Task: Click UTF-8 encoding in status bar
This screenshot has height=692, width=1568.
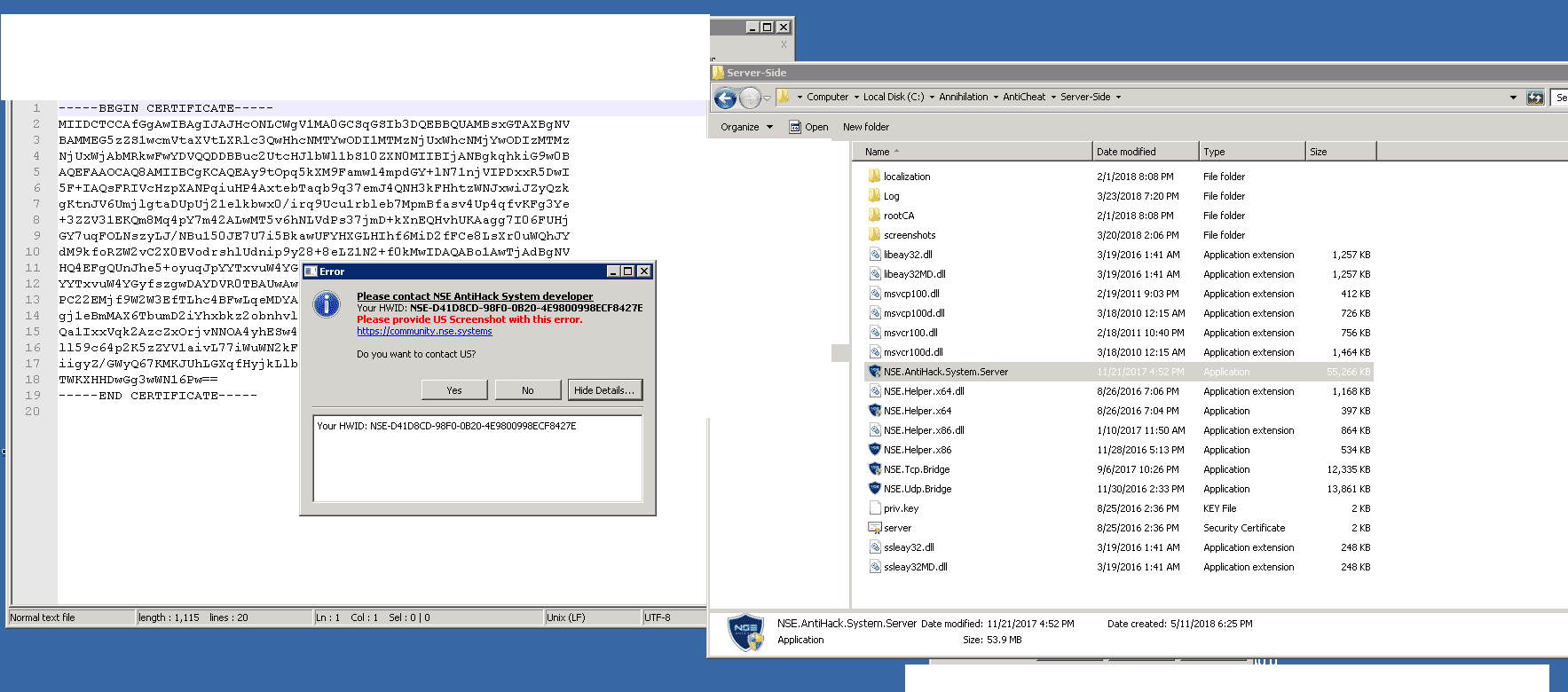Action: [658, 617]
